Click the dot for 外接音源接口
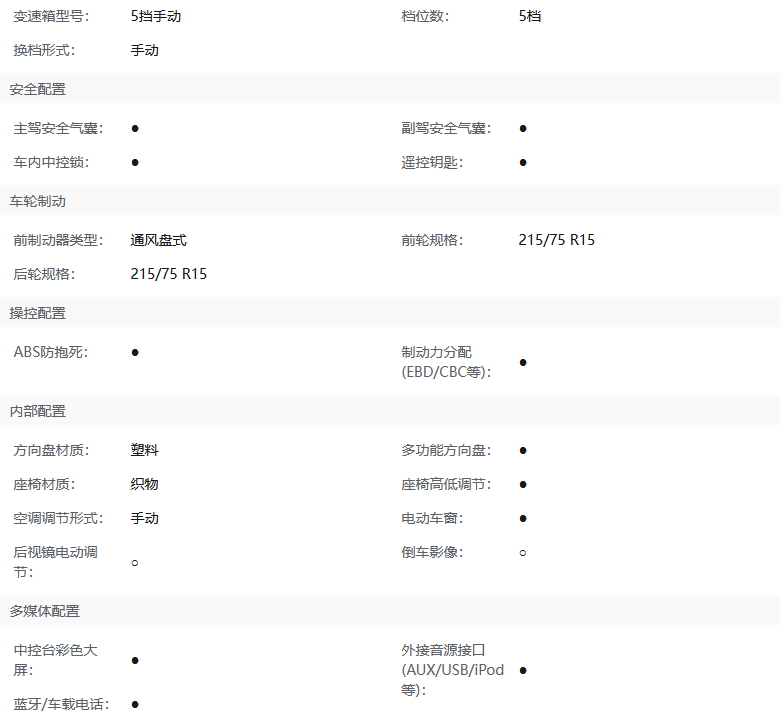Screen dimensions: 784x719 [x=523, y=670]
